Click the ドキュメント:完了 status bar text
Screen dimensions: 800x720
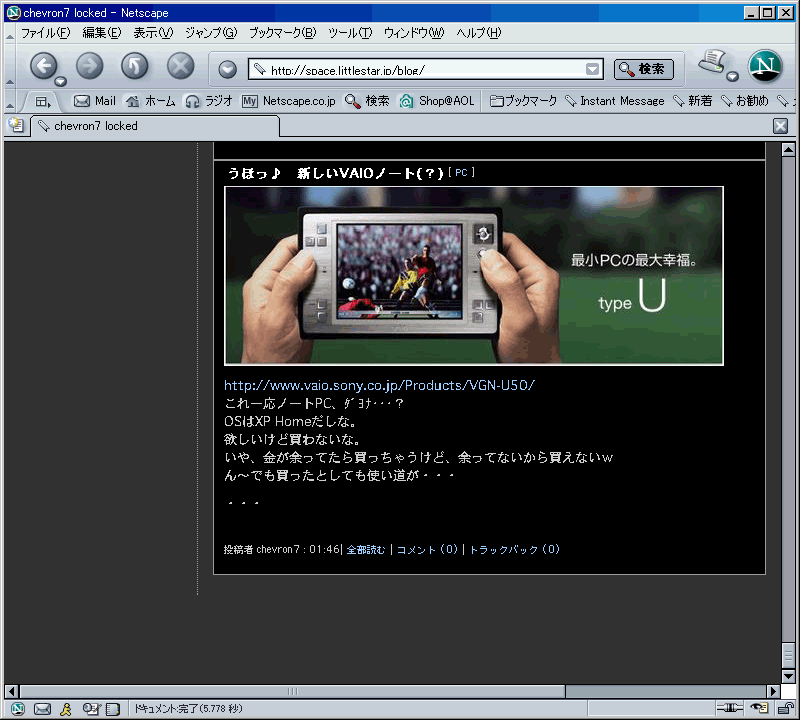pyautogui.click(x=188, y=709)
